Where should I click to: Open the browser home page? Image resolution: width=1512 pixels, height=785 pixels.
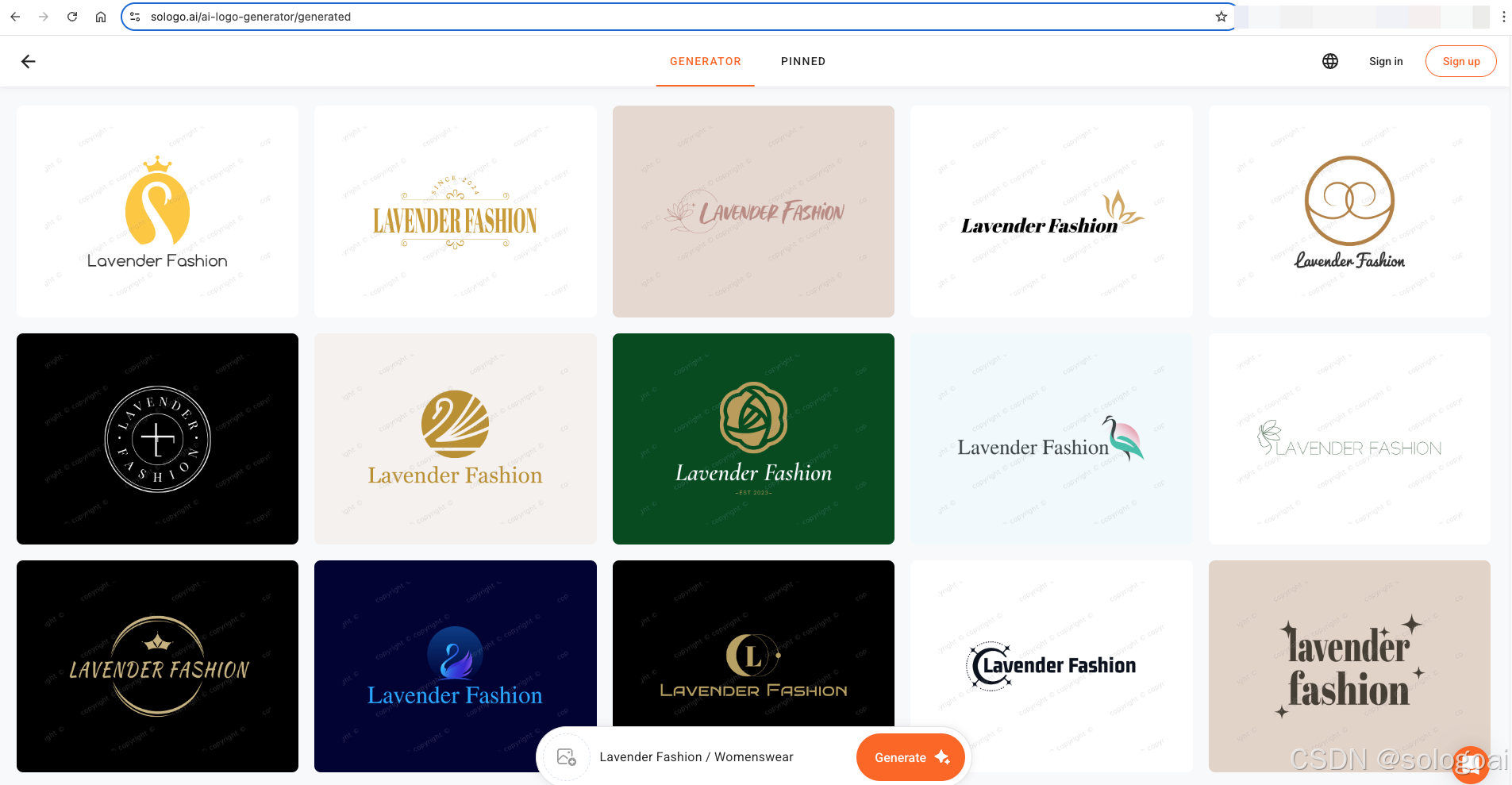tap(101, 17)
